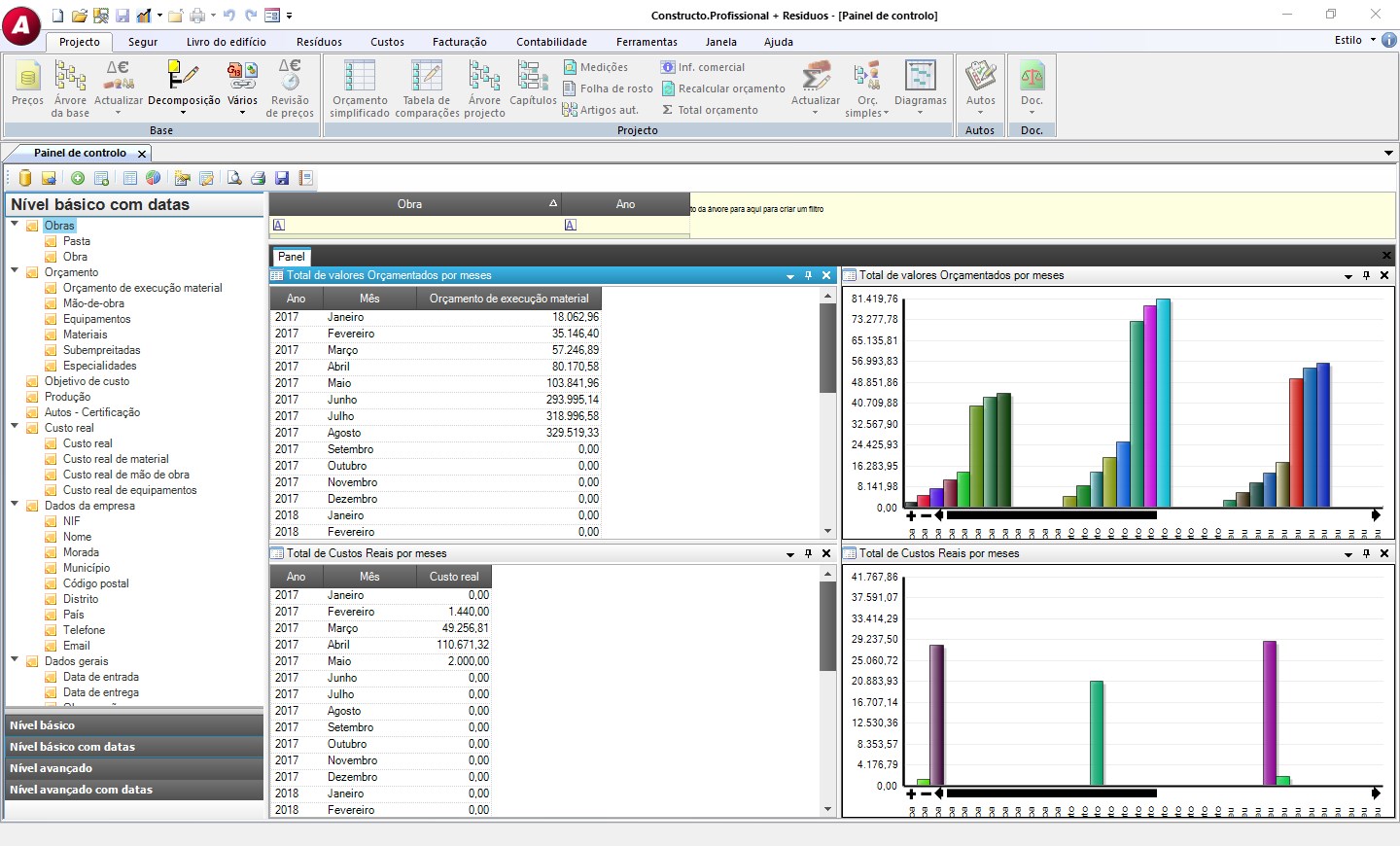
Task: Toggle pin on orçamentados table panel
Action: 809,275
